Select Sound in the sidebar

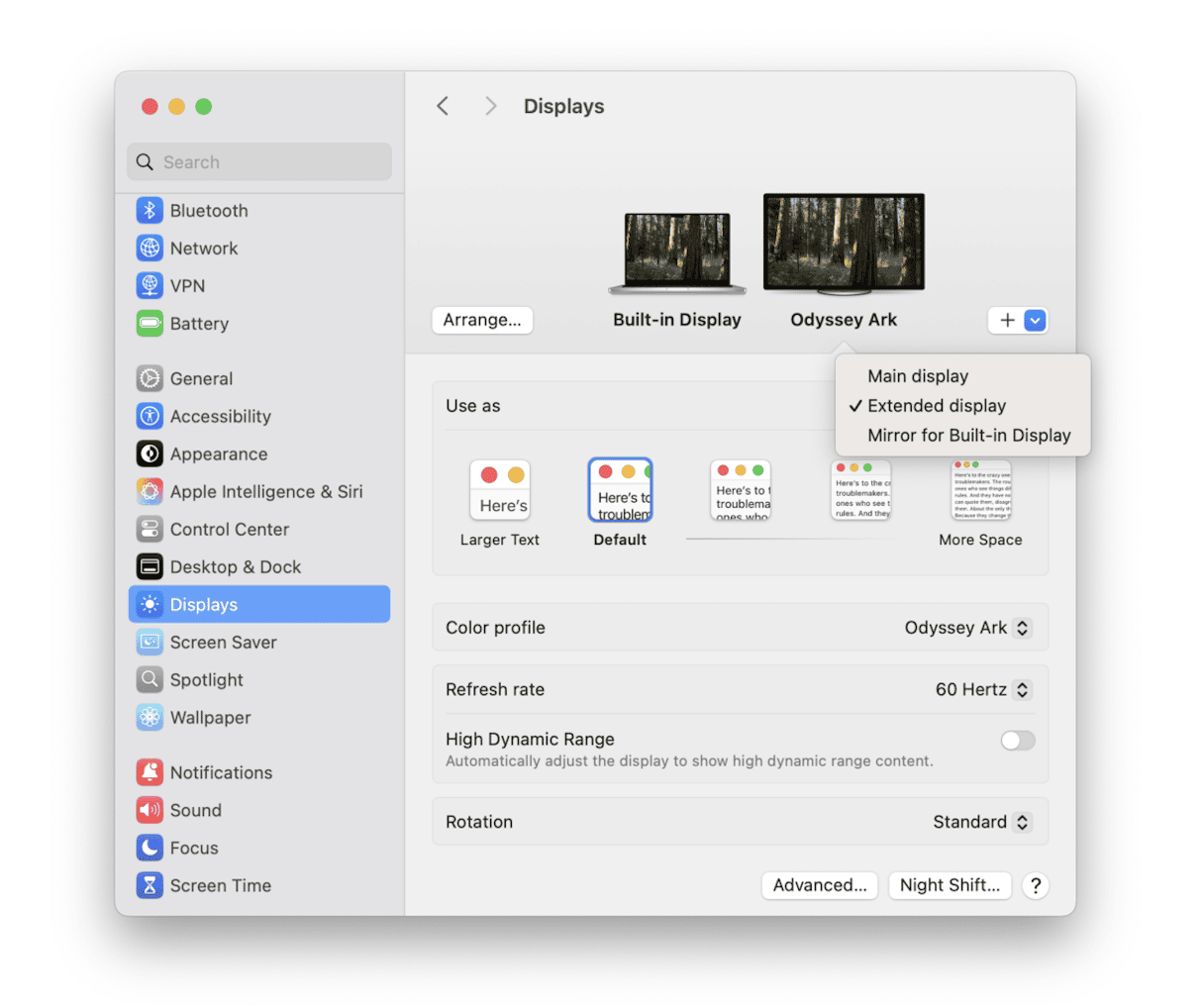point(195,810)
